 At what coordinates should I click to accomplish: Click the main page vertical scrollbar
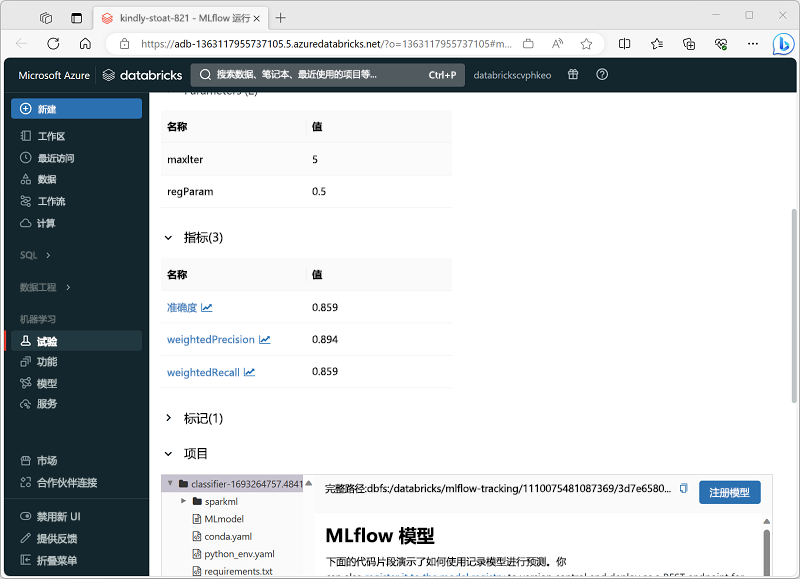click(793, 306)
